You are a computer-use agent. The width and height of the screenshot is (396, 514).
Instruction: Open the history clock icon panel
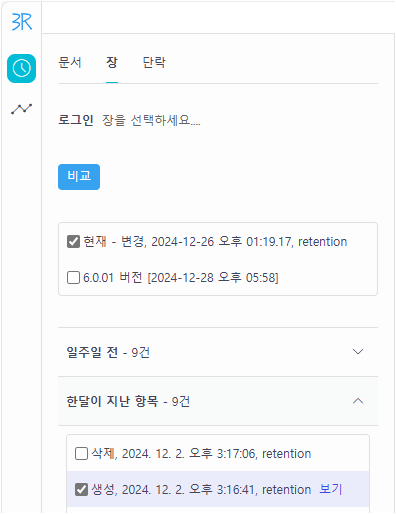coord(21,68)
